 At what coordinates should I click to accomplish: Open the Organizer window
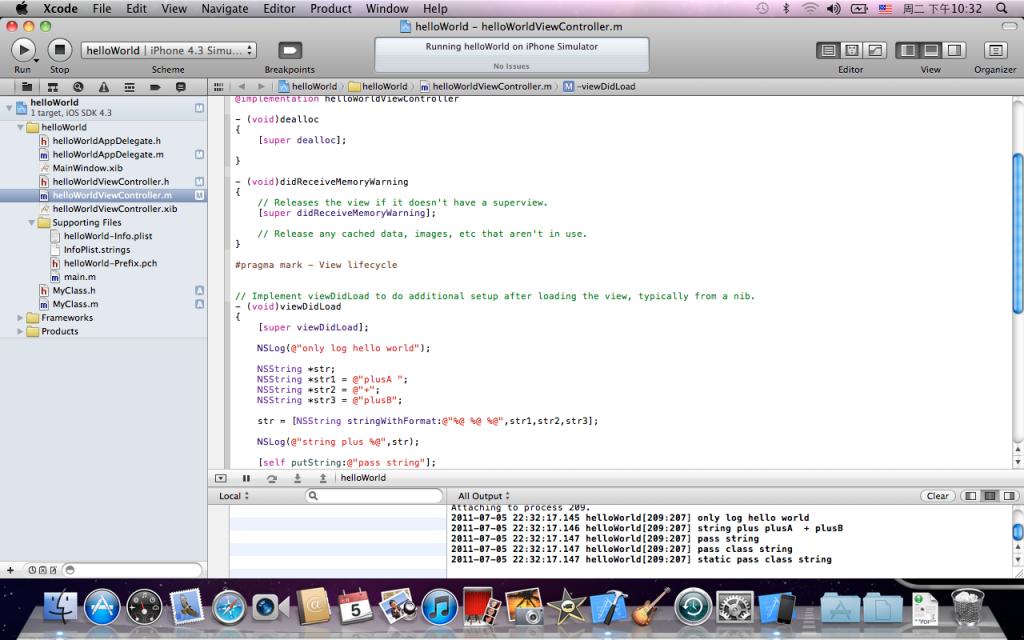995,50
